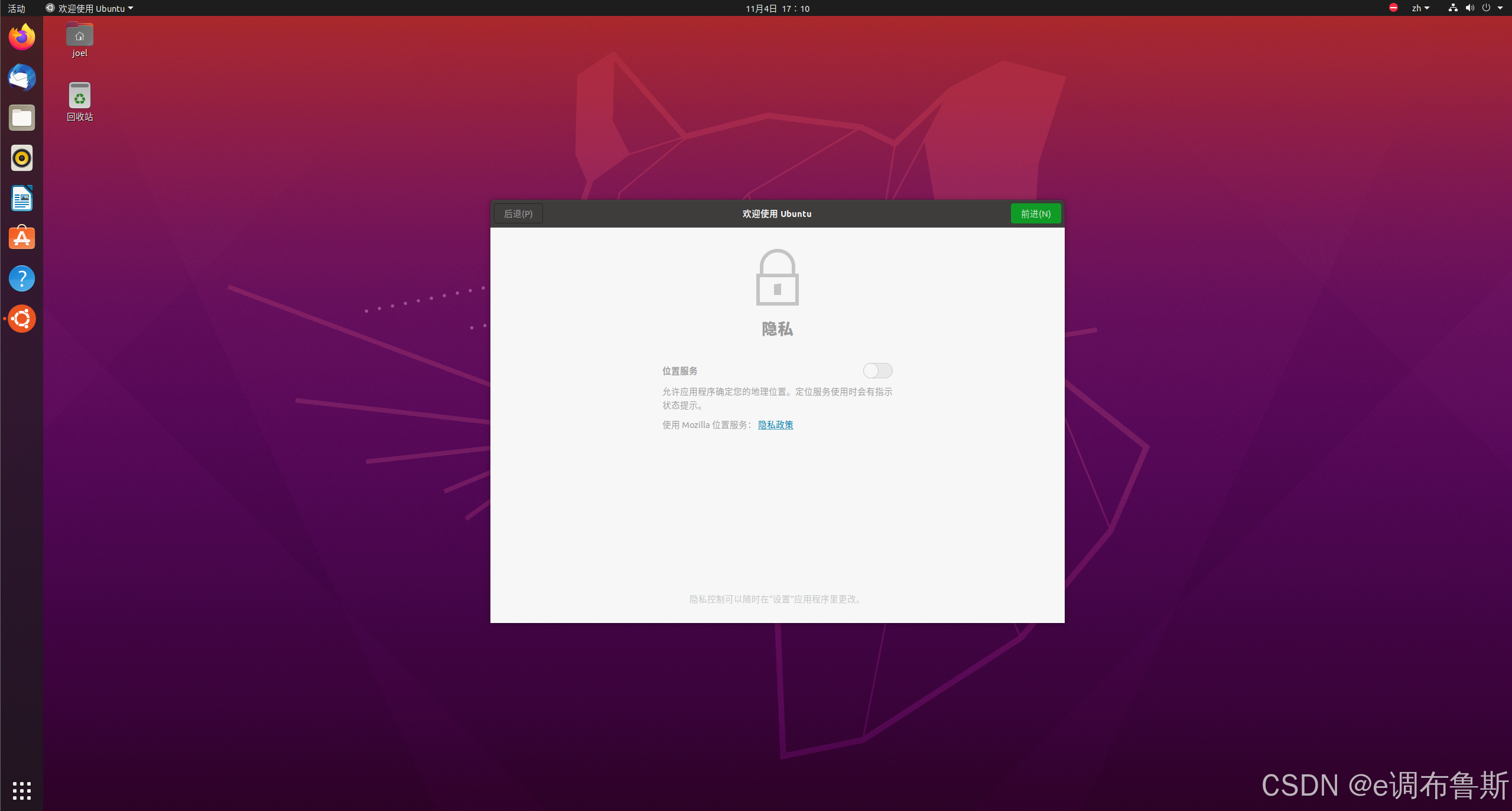Viewport: 1512px width, 811px height.
Task: Open Ubuntu Software store icon
Action: point(22,238)
